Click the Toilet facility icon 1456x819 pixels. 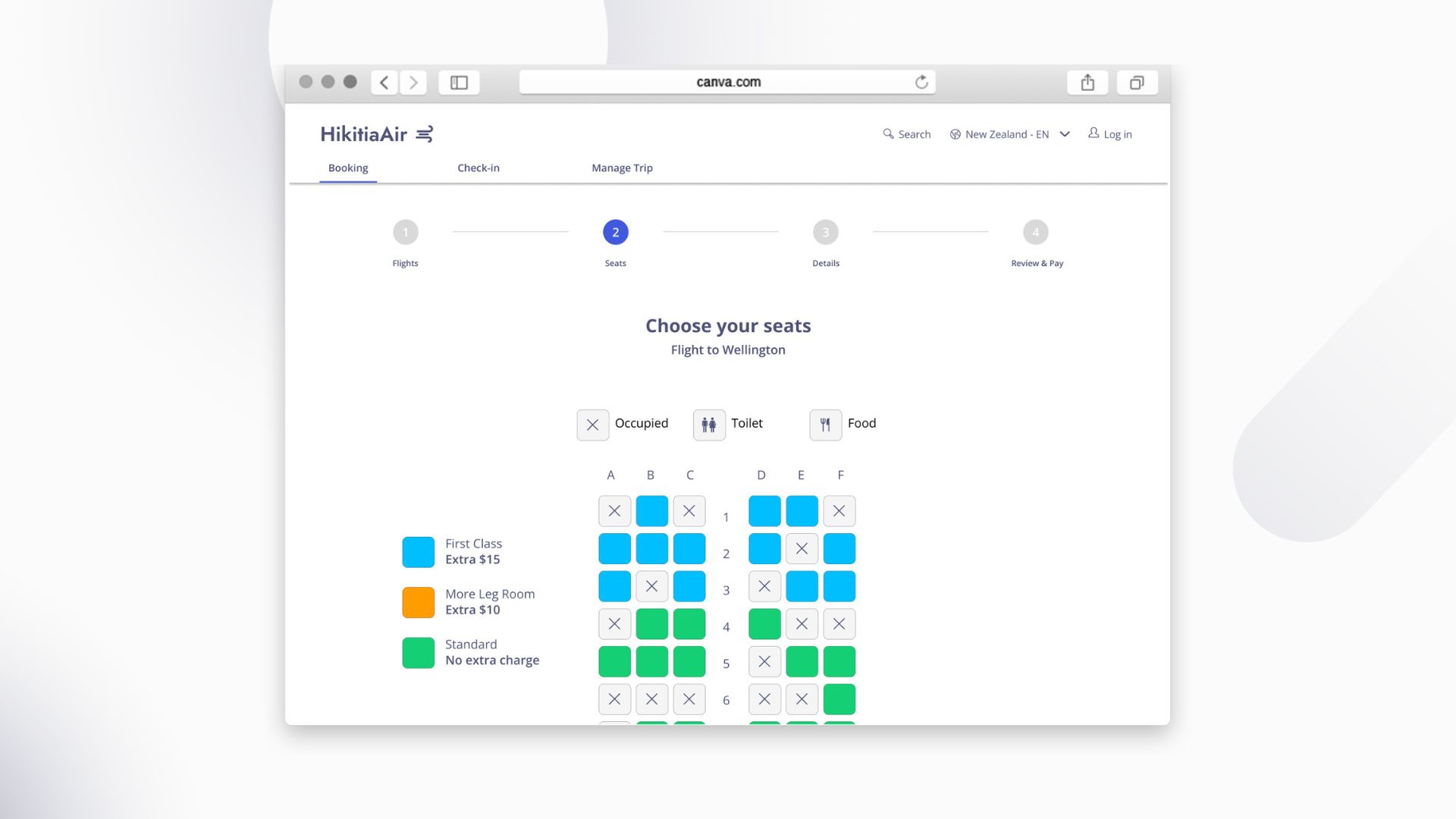[710, 423]
